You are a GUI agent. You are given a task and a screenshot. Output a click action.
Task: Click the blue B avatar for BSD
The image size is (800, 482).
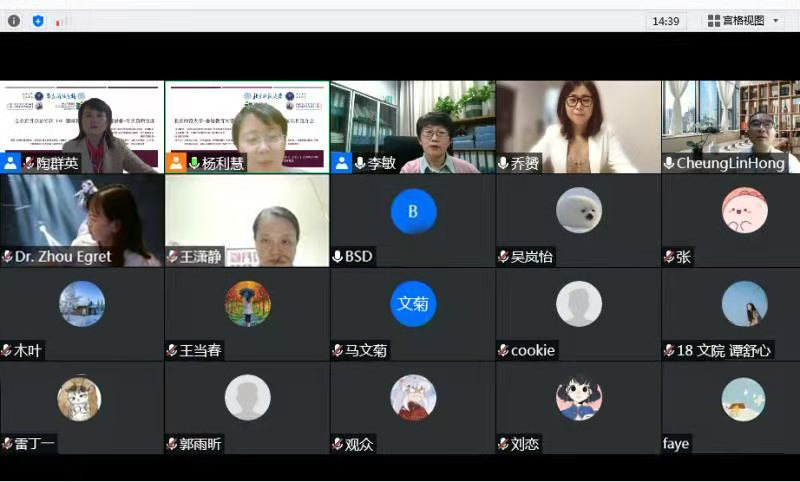click(x=413, y=211)
